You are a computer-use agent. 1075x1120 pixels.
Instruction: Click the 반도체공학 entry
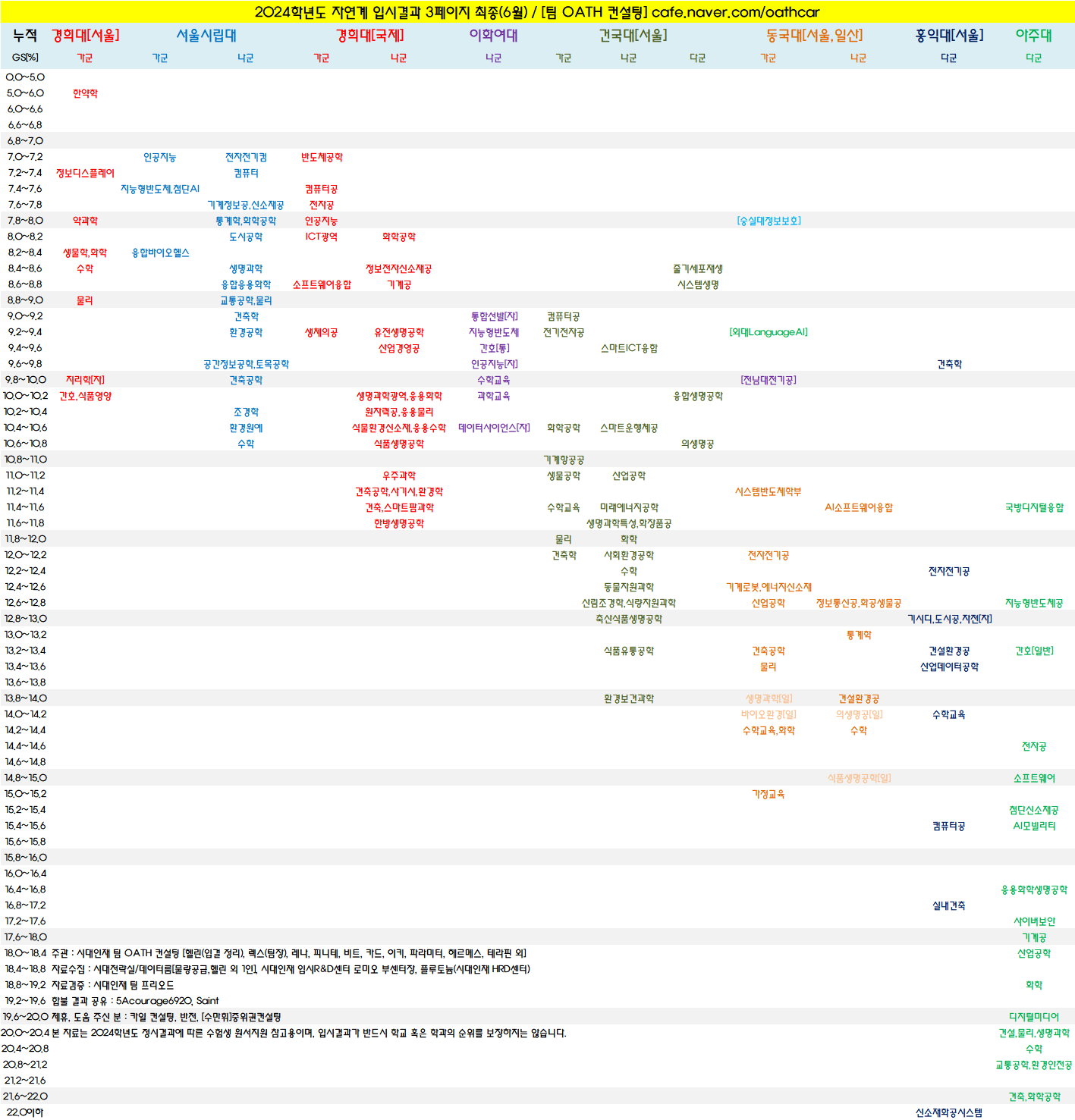(x=322, y=157)
